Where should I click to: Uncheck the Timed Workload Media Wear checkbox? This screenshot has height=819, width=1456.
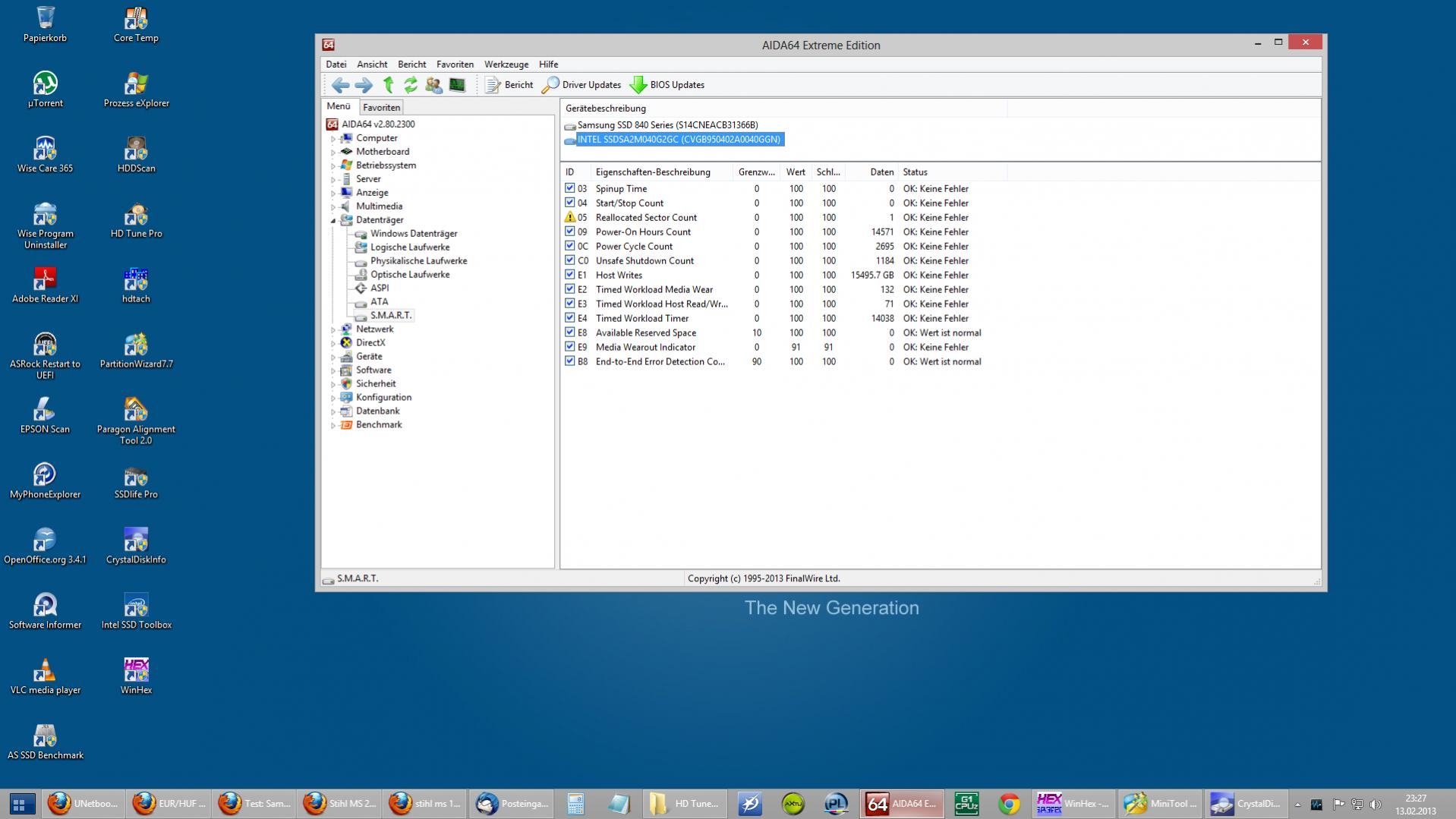point(569,289)
